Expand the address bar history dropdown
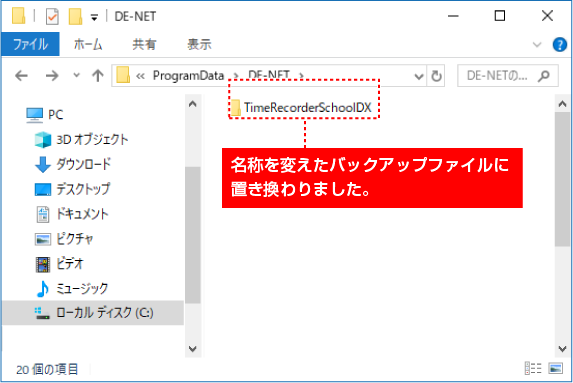The width and height of the screenshot is (573, 383). coord(419,76)
